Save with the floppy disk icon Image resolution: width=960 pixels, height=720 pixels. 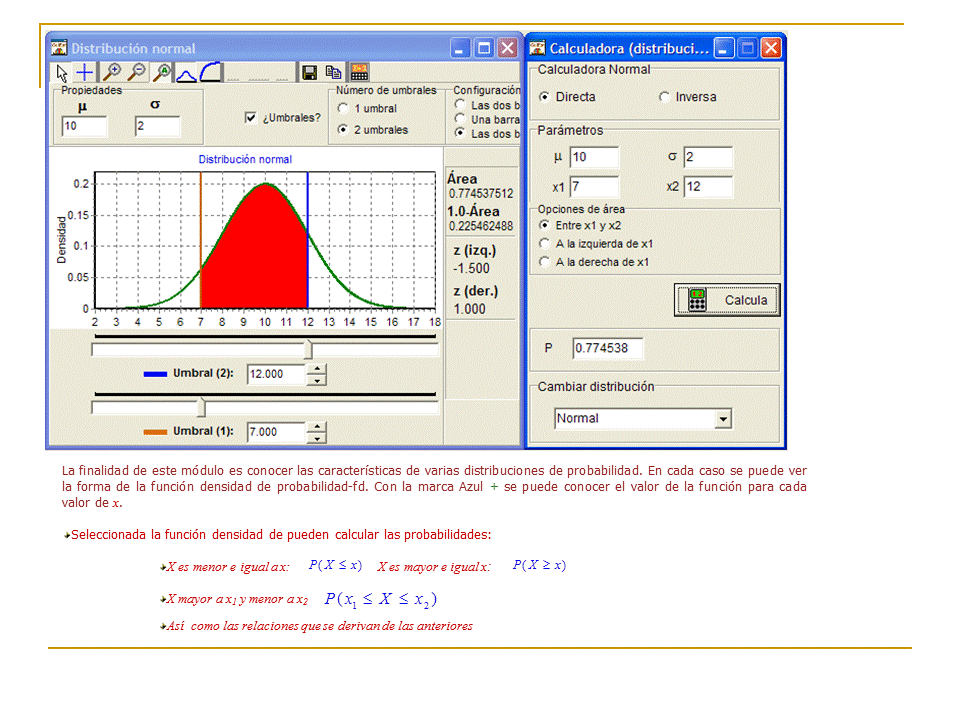coord(310,72)
